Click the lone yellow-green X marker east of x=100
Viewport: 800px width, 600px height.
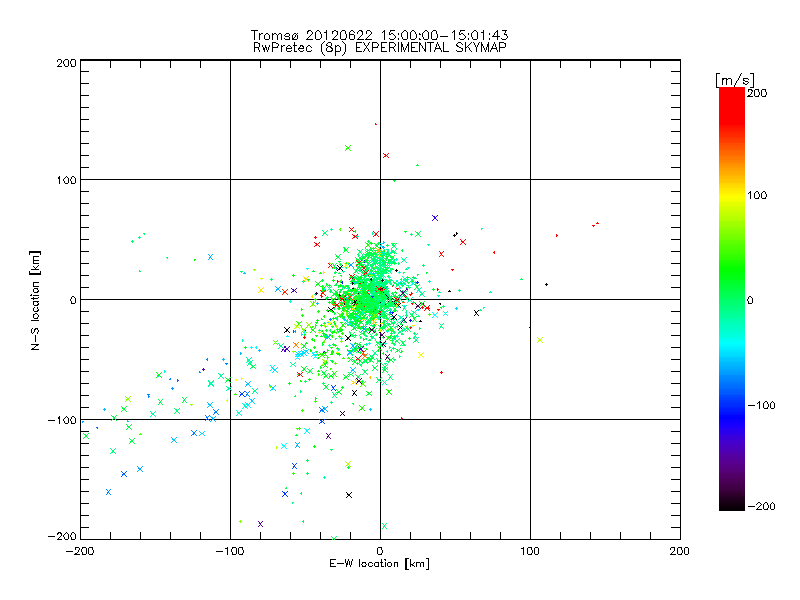[540, 340]
